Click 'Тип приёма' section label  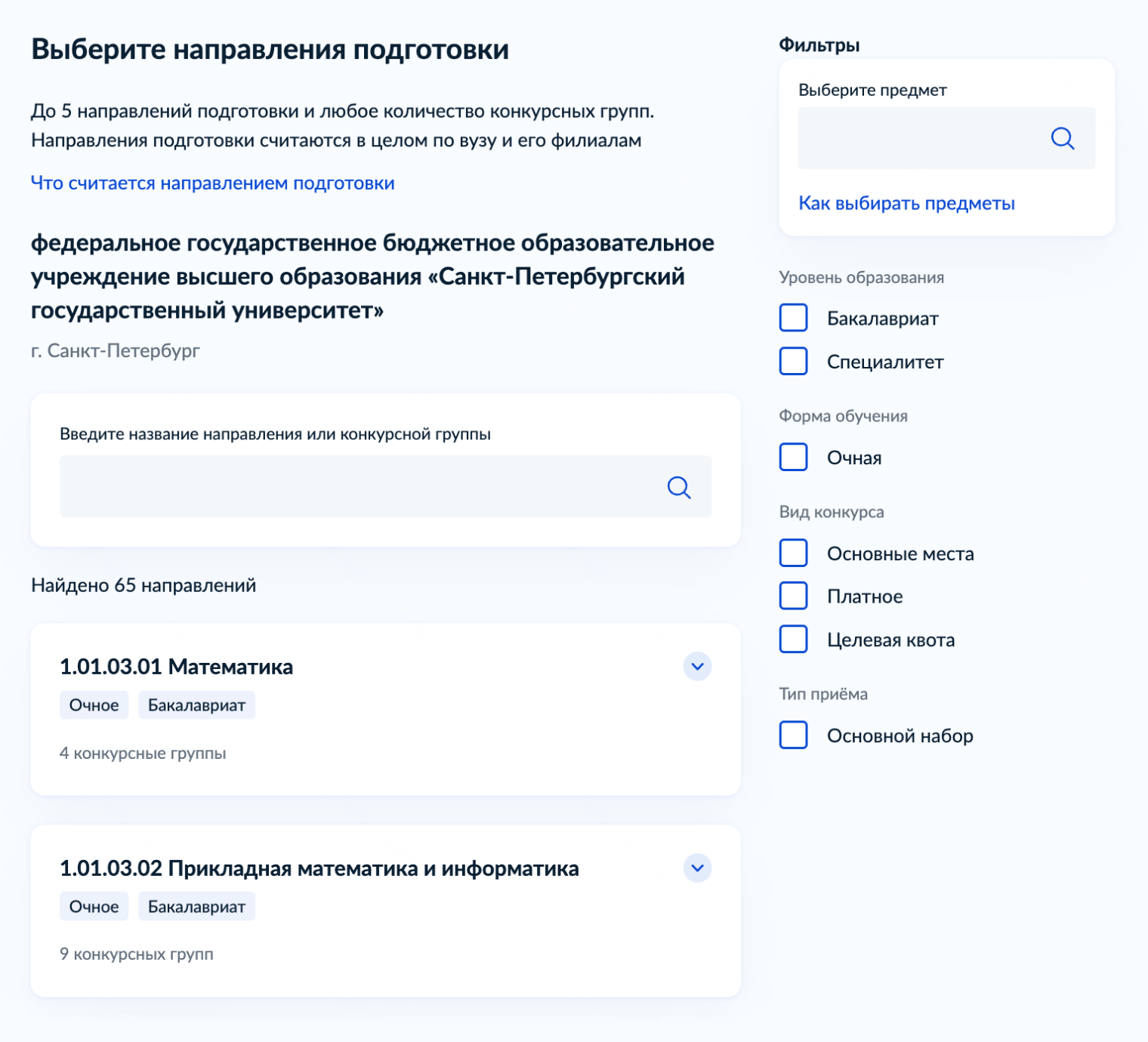[x=822, y=694]
